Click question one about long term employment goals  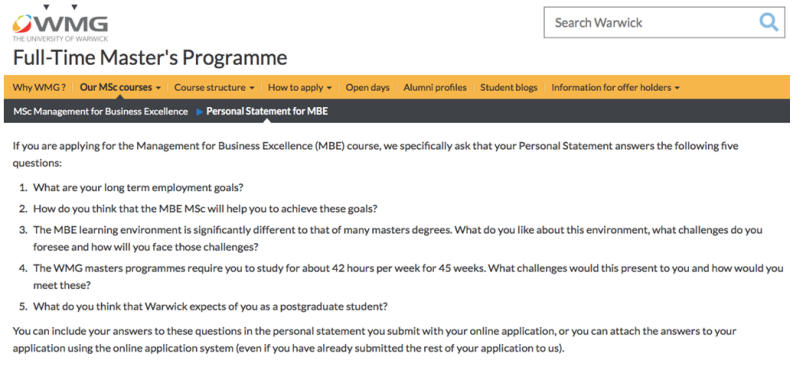(x=138, y=188)
